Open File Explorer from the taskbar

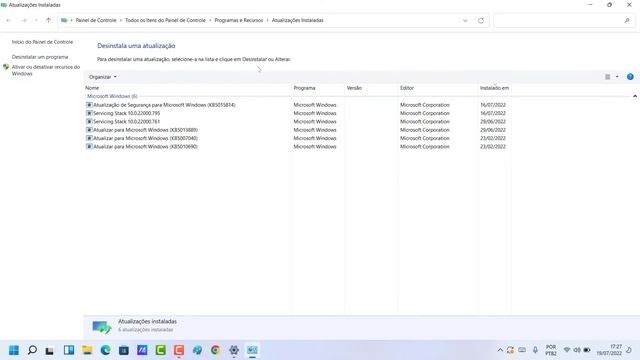click(87, 350)
